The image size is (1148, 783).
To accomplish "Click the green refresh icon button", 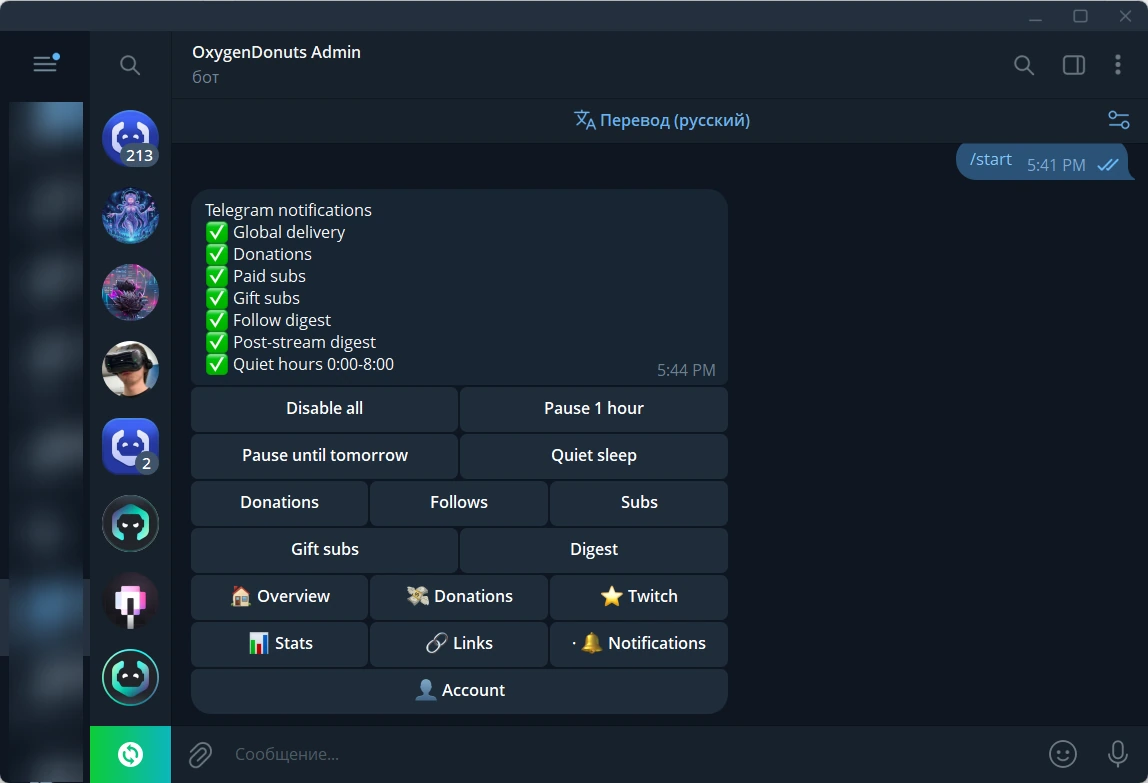I will point(130,754).
